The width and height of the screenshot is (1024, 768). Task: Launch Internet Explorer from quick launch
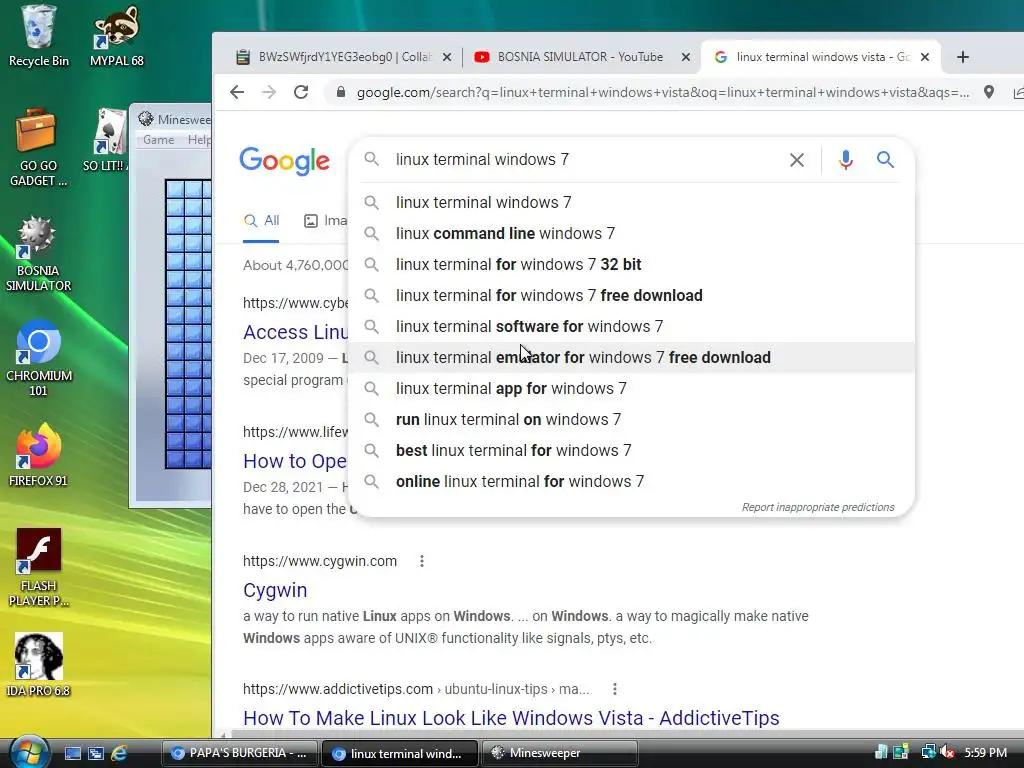(x=120, y=753)
